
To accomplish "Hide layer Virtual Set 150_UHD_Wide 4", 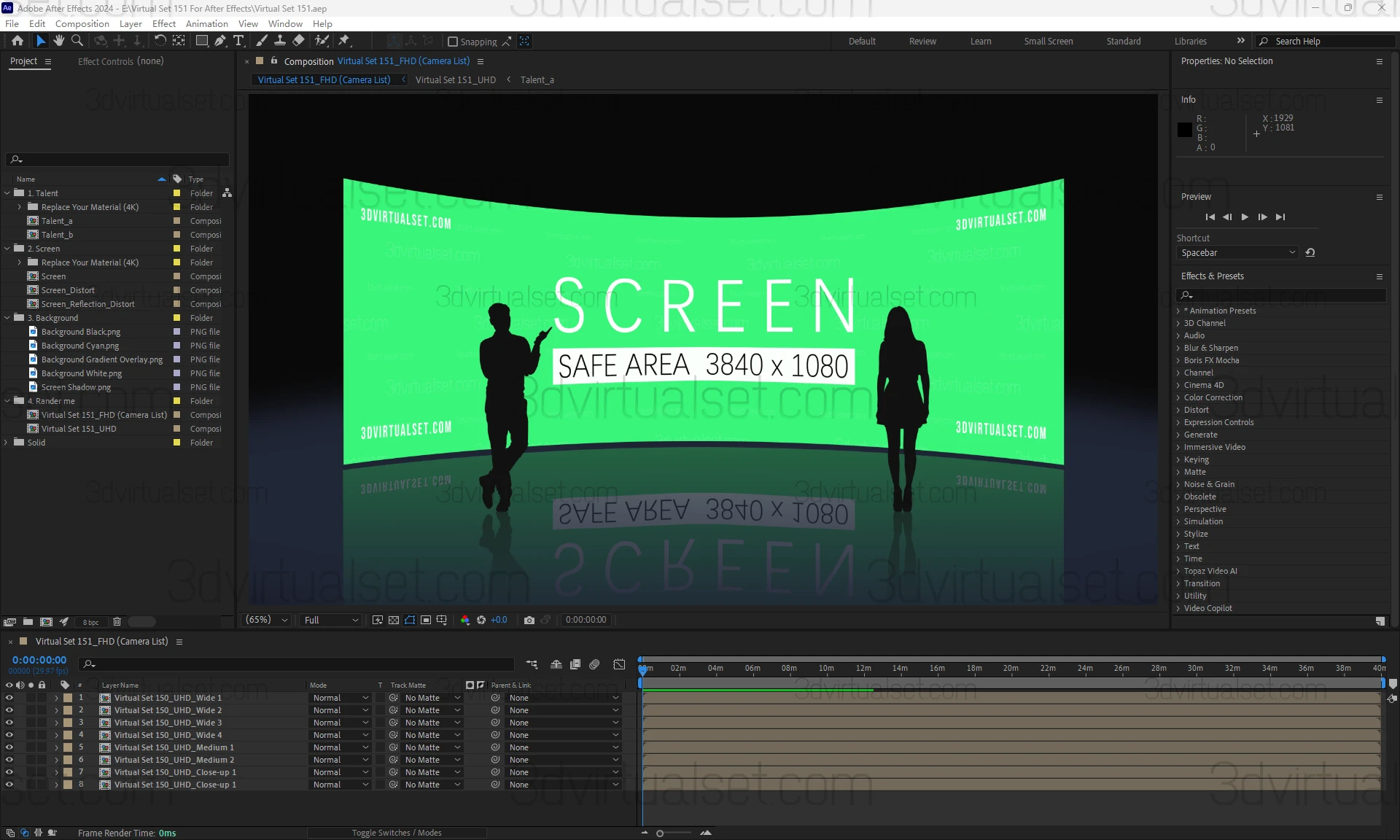I will pos(9,735).
